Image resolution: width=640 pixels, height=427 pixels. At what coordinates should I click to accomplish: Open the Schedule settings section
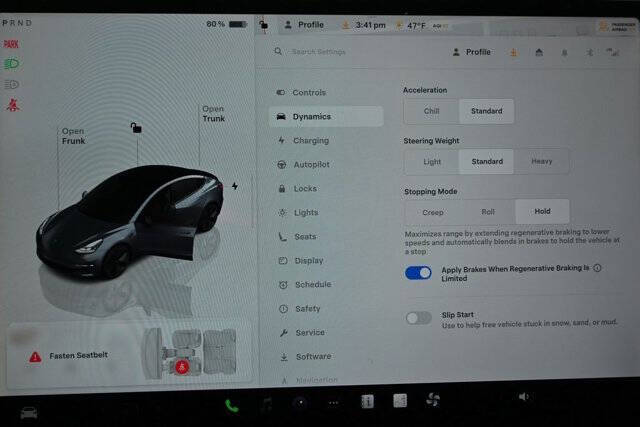329,285
